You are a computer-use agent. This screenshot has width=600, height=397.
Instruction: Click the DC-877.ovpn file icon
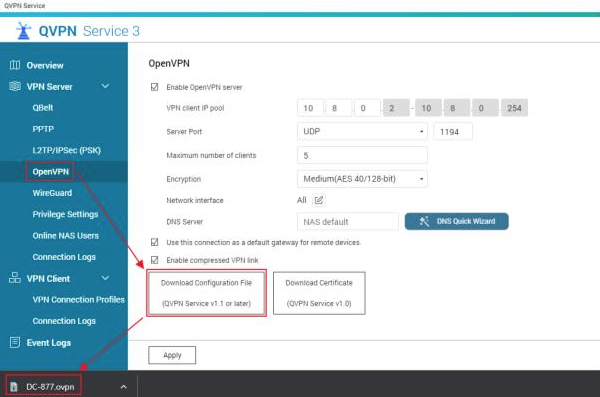(14, 387)
